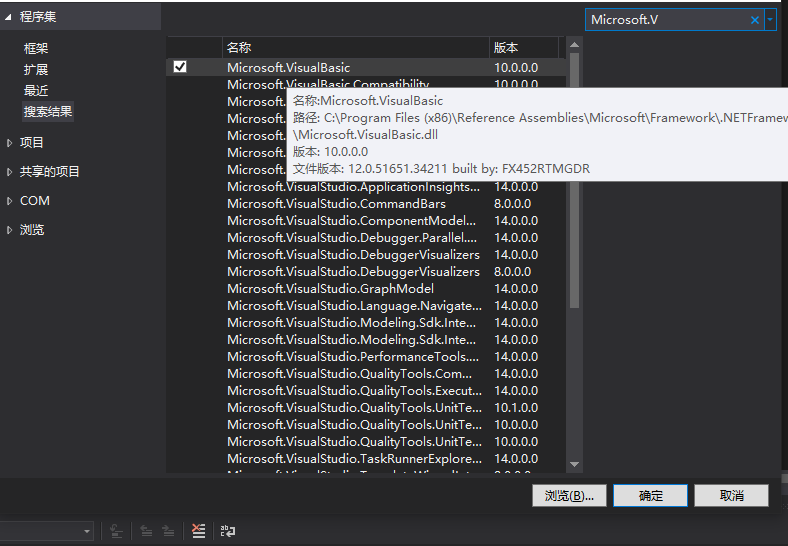Clear the Microsoft.V search text with the X
This screenshot has width=788, height=546.
[x=754, y=20]
